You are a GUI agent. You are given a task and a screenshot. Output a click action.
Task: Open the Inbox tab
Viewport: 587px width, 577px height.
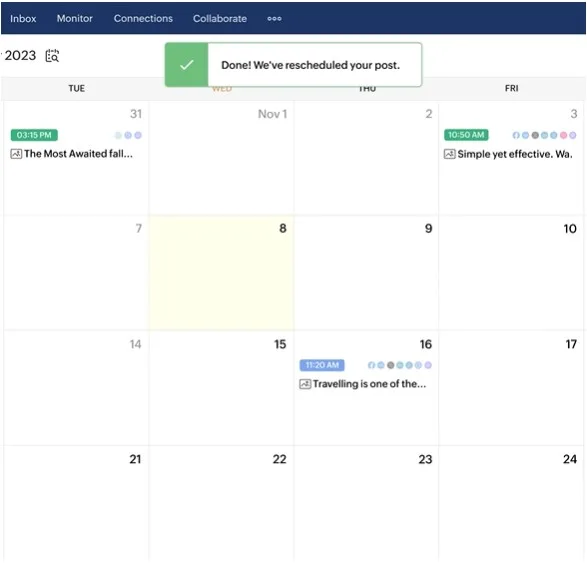point(23,18)
